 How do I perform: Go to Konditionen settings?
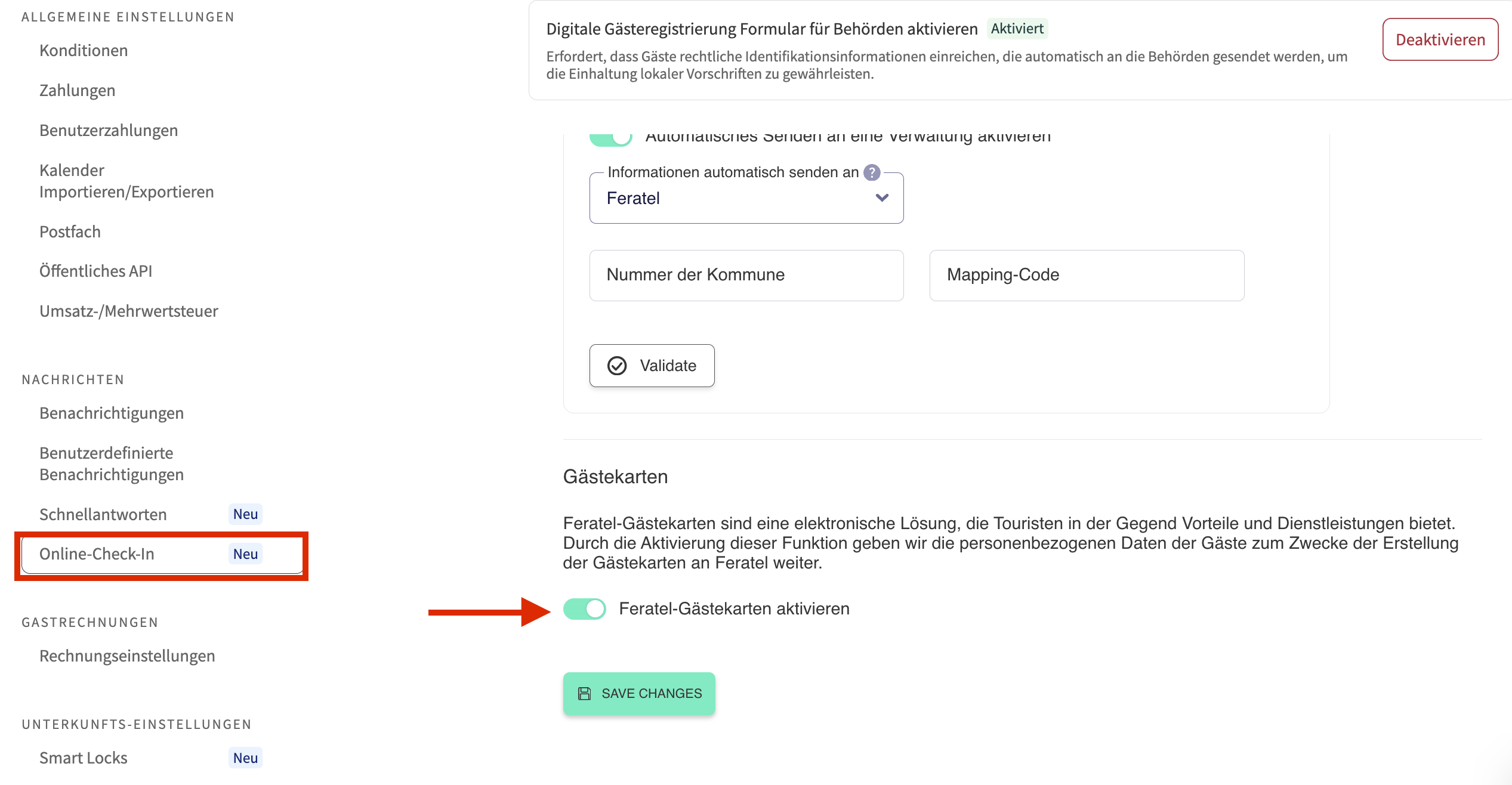[84, 51]
